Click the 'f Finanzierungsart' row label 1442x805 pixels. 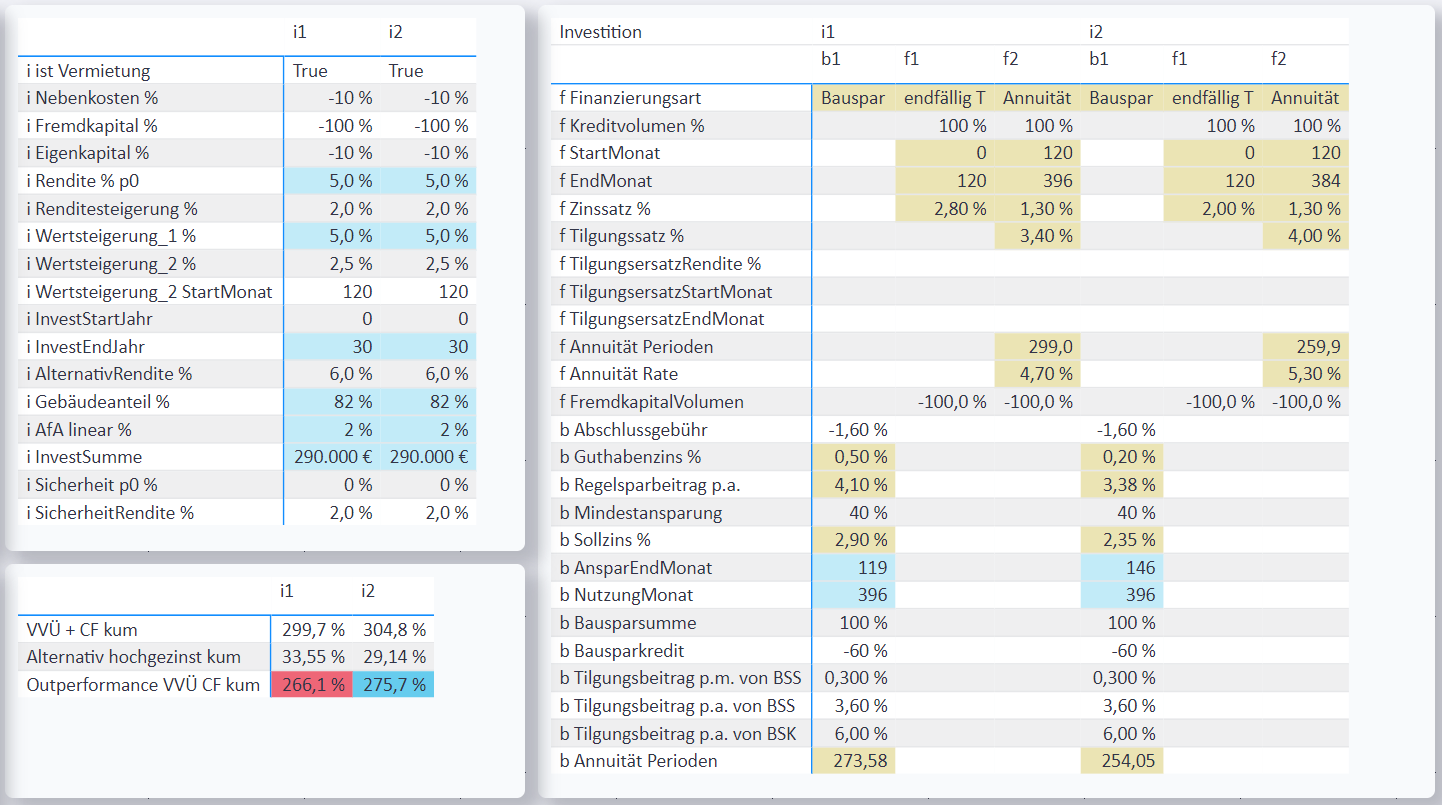[630, 98]
